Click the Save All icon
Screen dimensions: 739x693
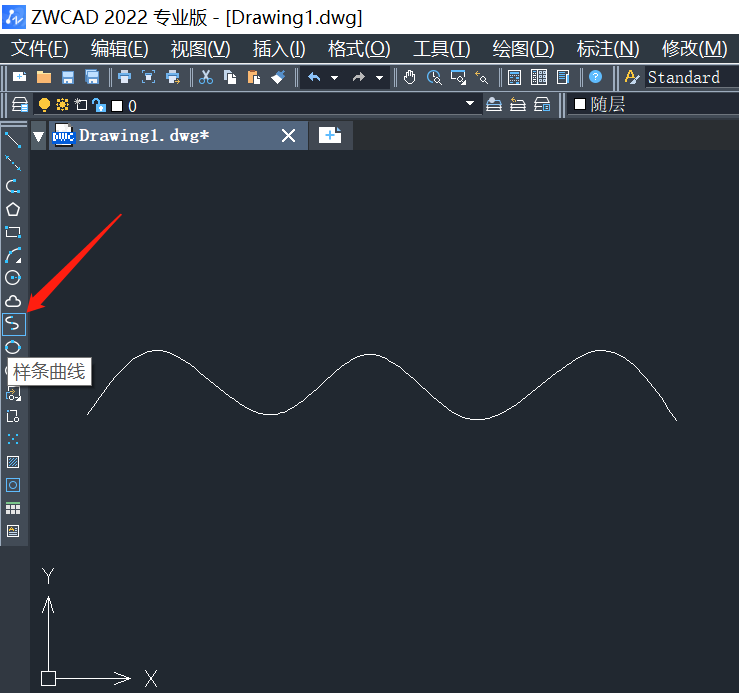tap(92, 77)
